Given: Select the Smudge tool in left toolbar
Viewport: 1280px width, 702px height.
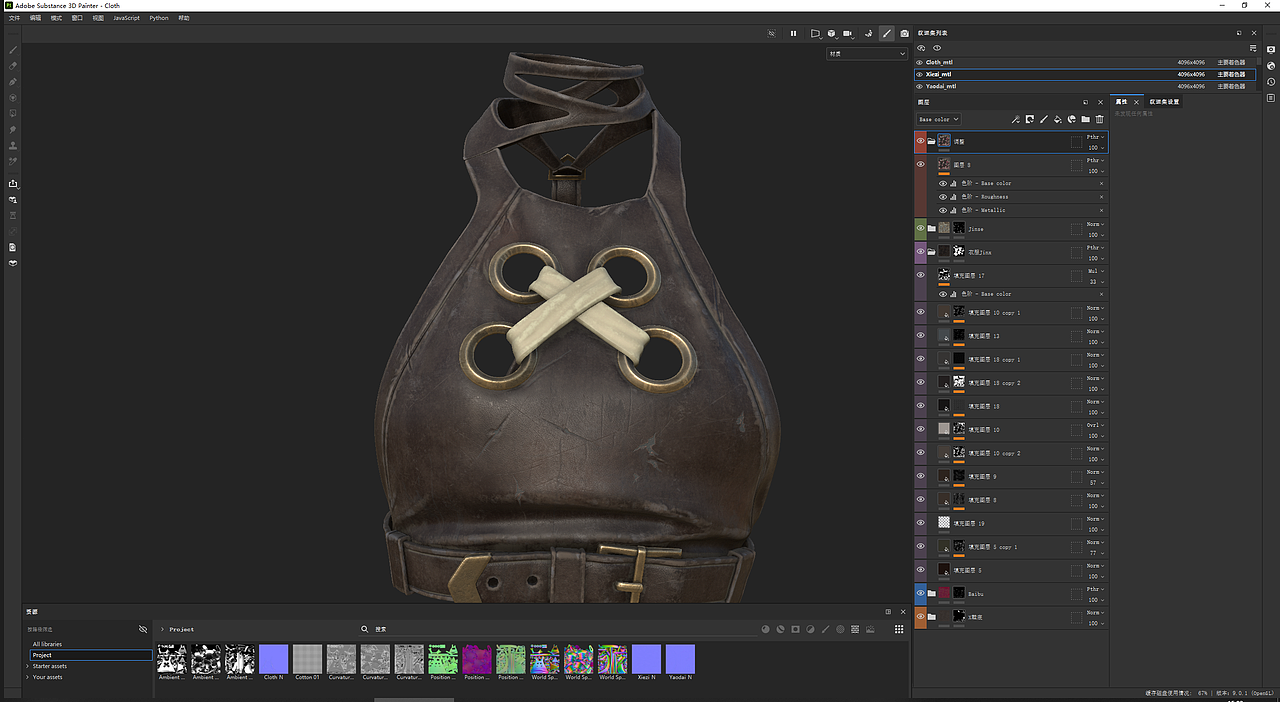Looking at the screenshot, I should click(13, 129).
